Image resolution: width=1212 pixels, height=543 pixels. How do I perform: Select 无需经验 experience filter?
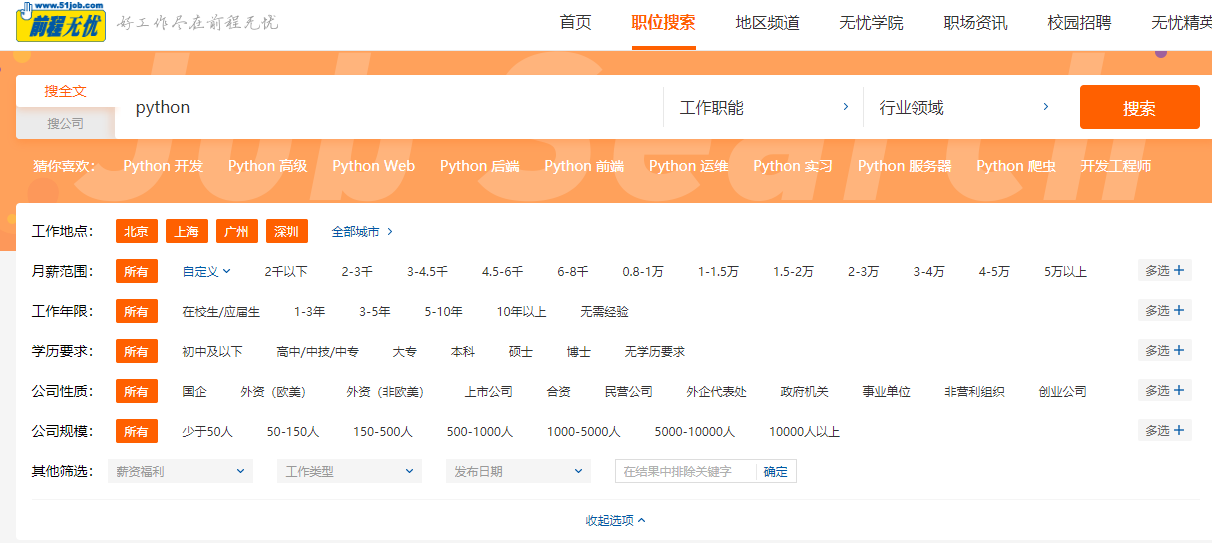pyautogui.click(x=605, y=311)
